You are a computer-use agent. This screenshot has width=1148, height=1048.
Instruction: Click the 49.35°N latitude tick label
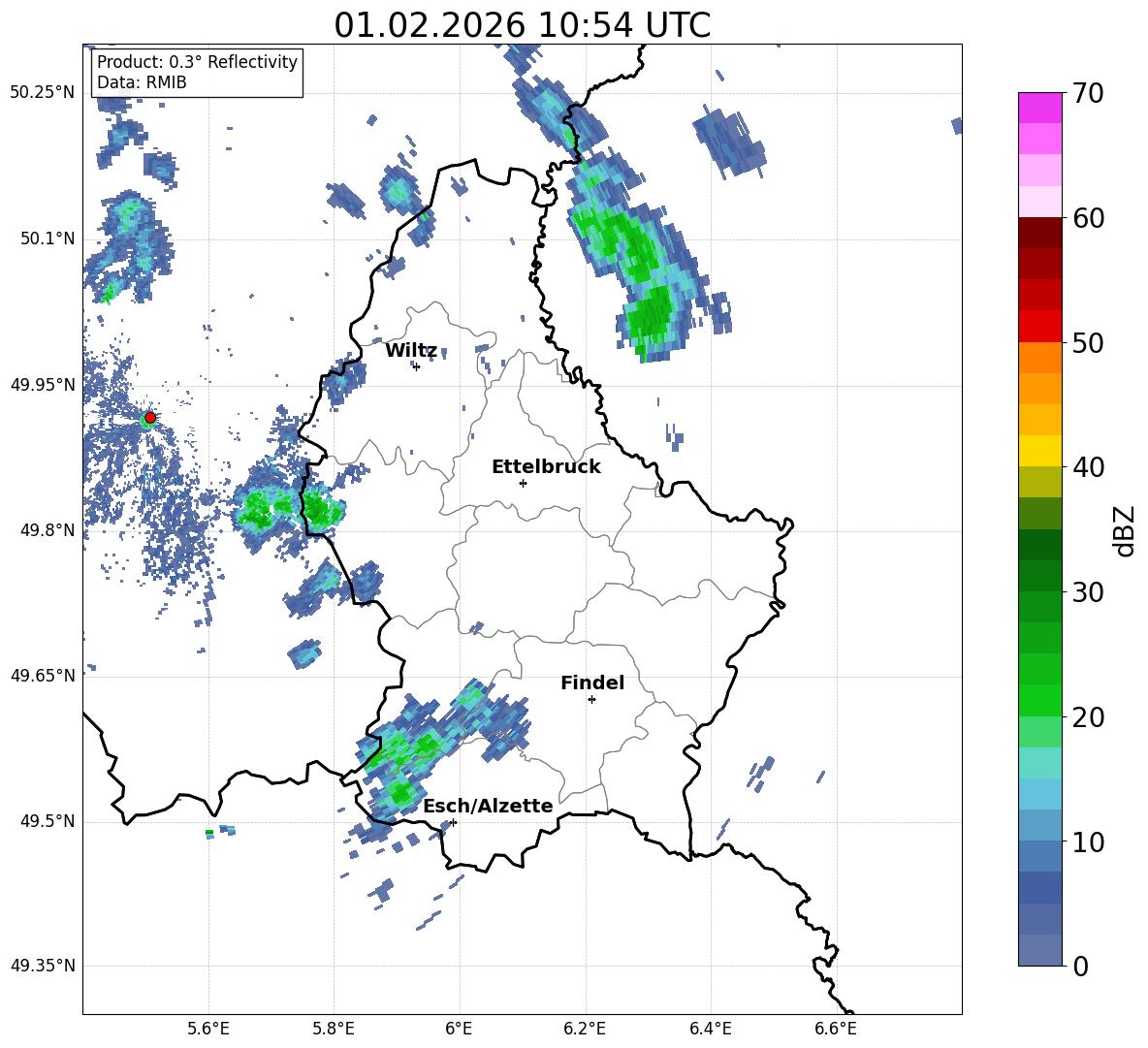(43, 966)
